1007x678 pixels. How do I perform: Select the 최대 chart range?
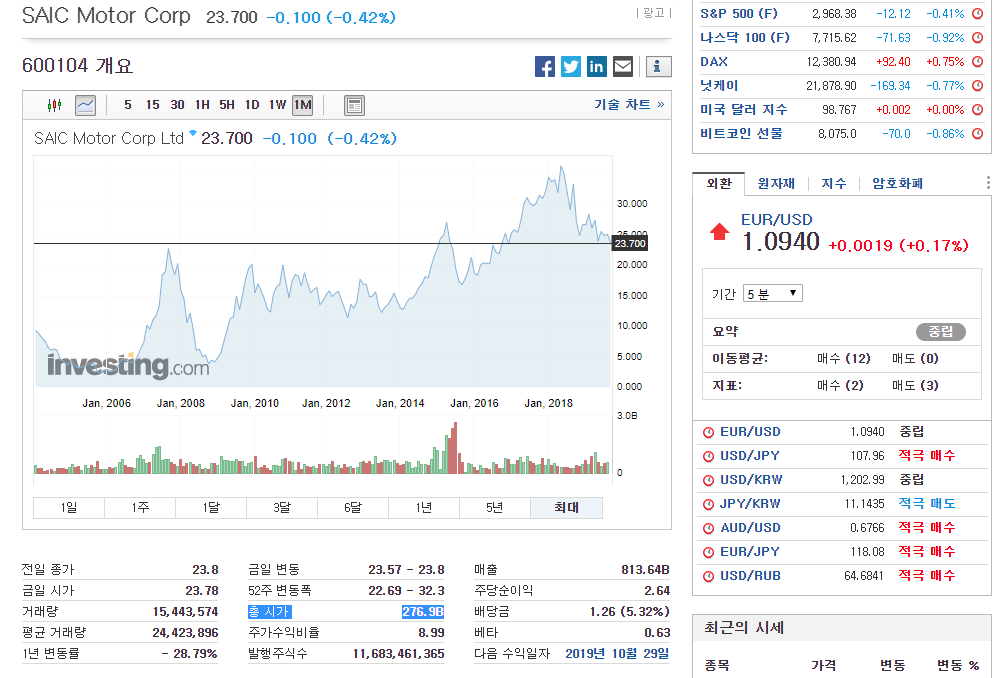[x=566, y=508]
